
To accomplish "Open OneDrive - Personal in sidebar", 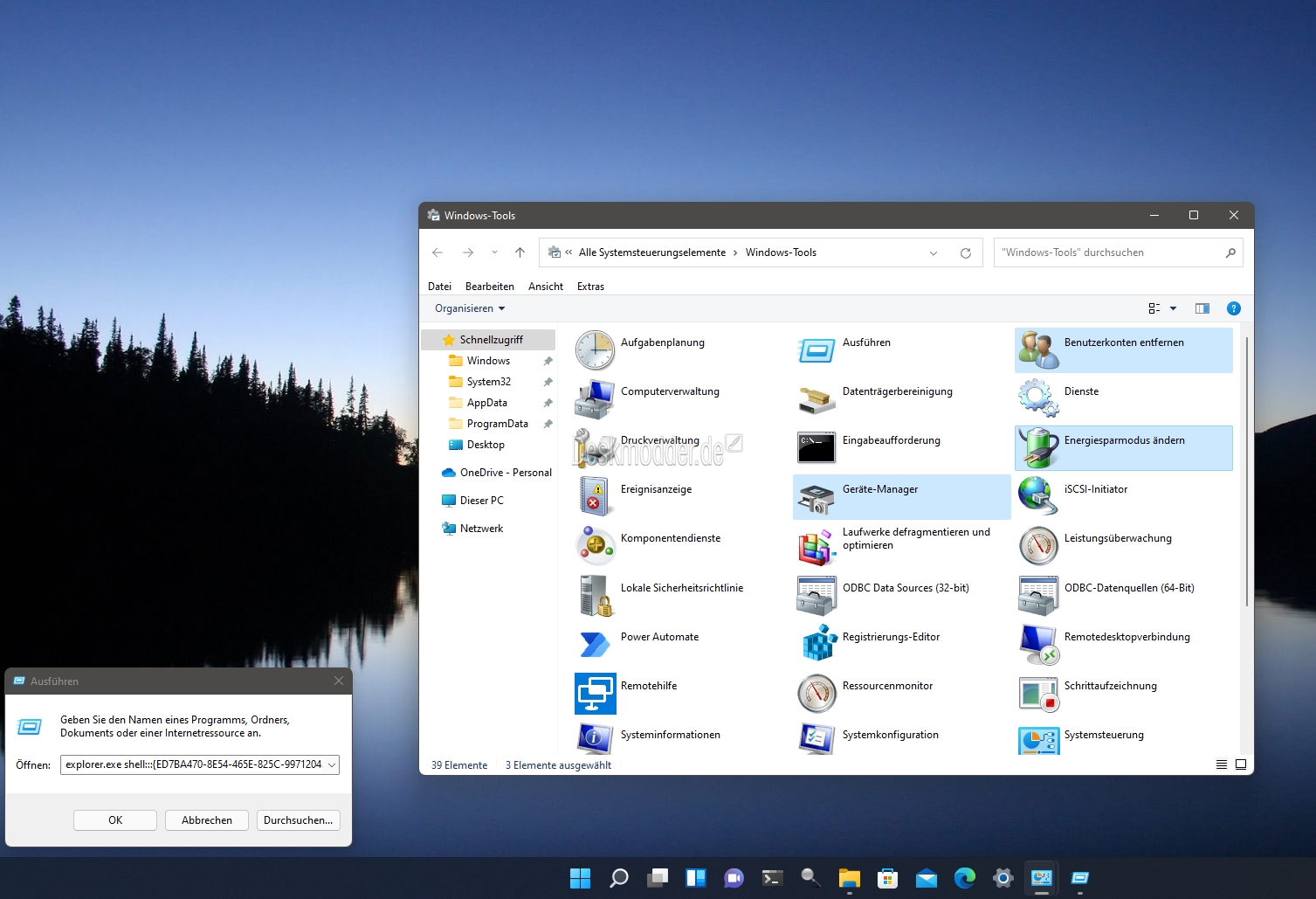I will tap(497, 473).
